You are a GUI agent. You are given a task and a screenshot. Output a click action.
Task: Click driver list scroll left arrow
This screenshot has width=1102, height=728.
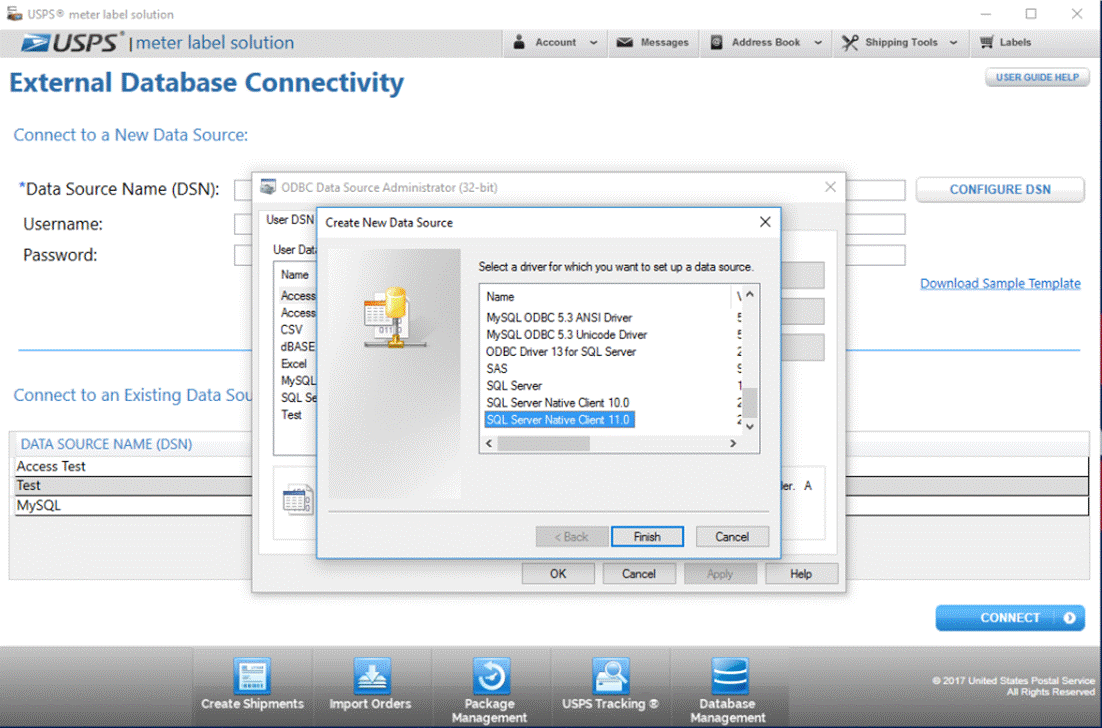[489, 443]
